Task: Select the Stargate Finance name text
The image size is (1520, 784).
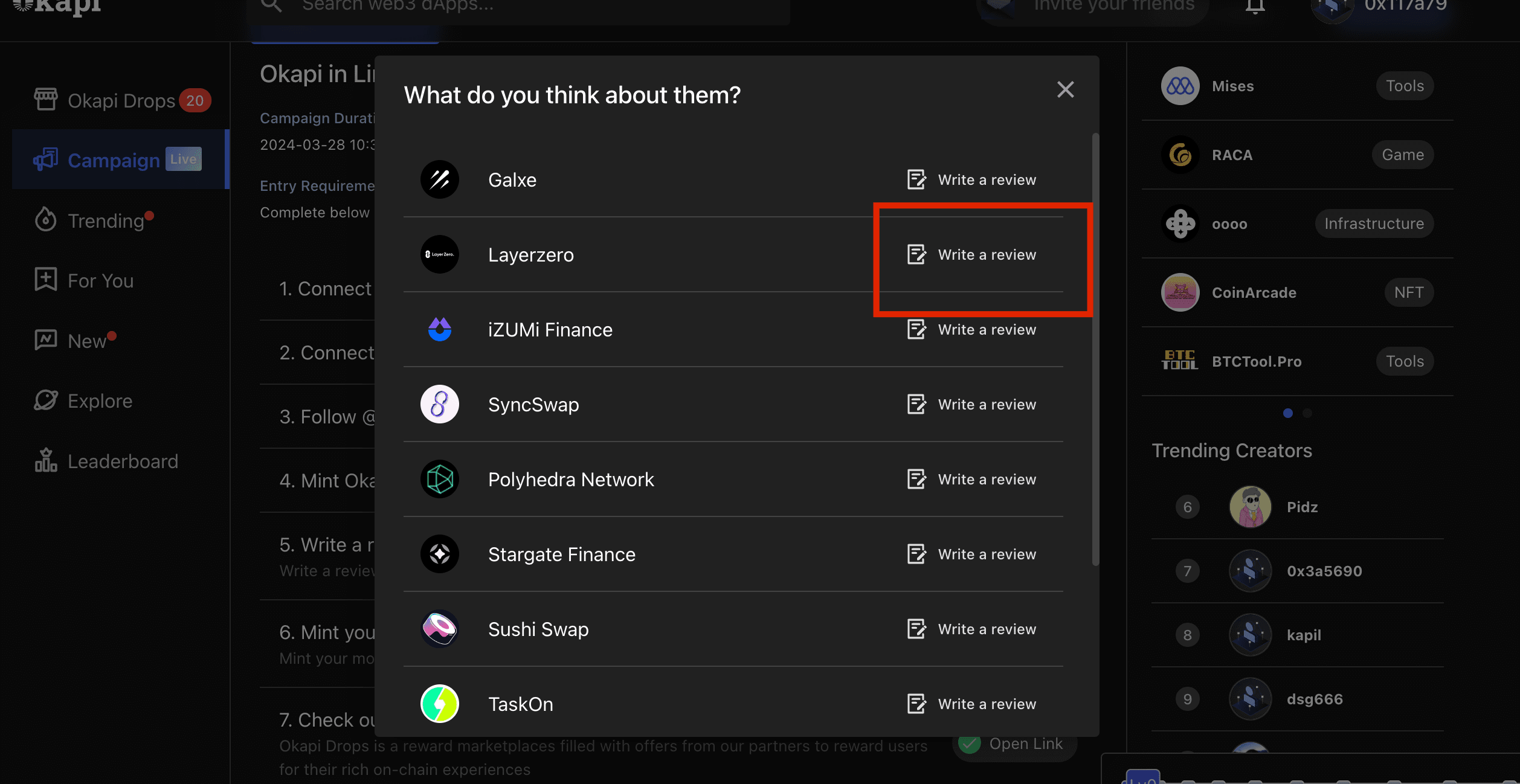Action: pos(562,554)
